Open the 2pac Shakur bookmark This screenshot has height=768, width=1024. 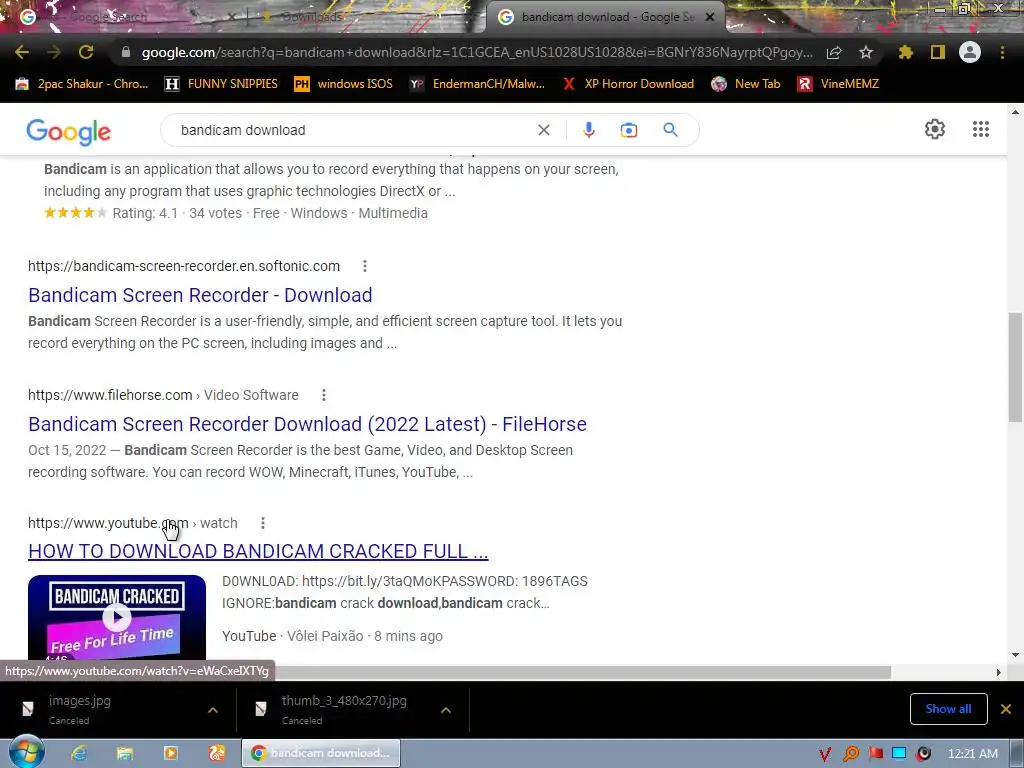click(82, 84)
